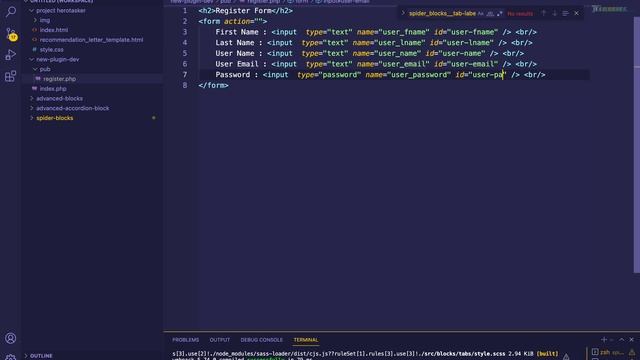Open index.html in the explorer
This screenshot has width=640, height=360.
tap(54, 30)
